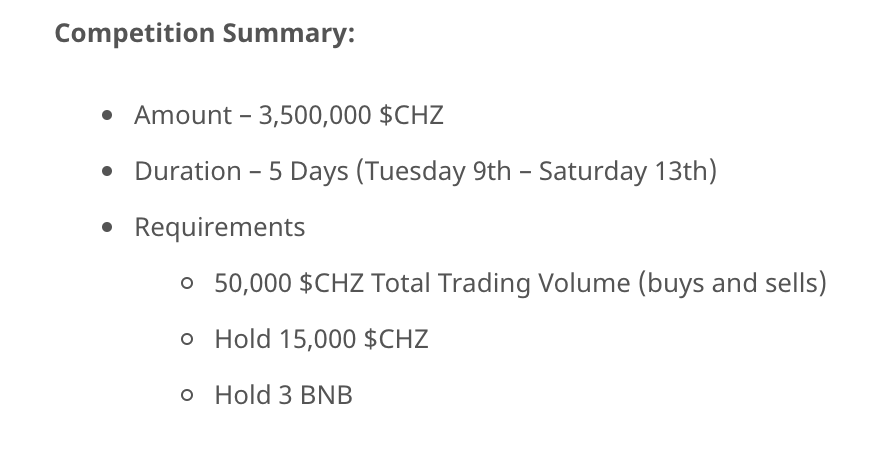
Task: Click the 50,000 $CHZ Total Trading Volume line
Action: click(521, 283)
